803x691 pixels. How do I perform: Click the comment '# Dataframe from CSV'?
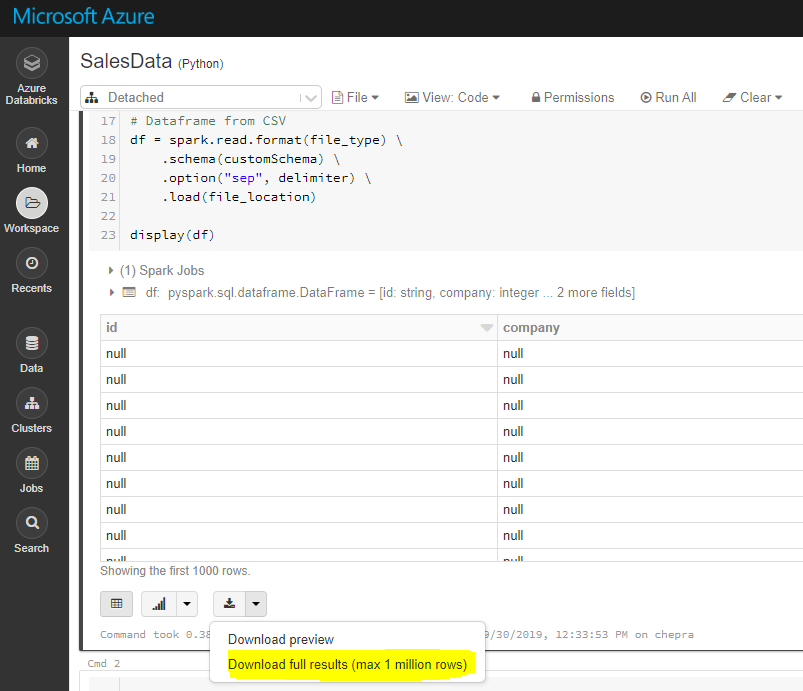coord(208,121)
